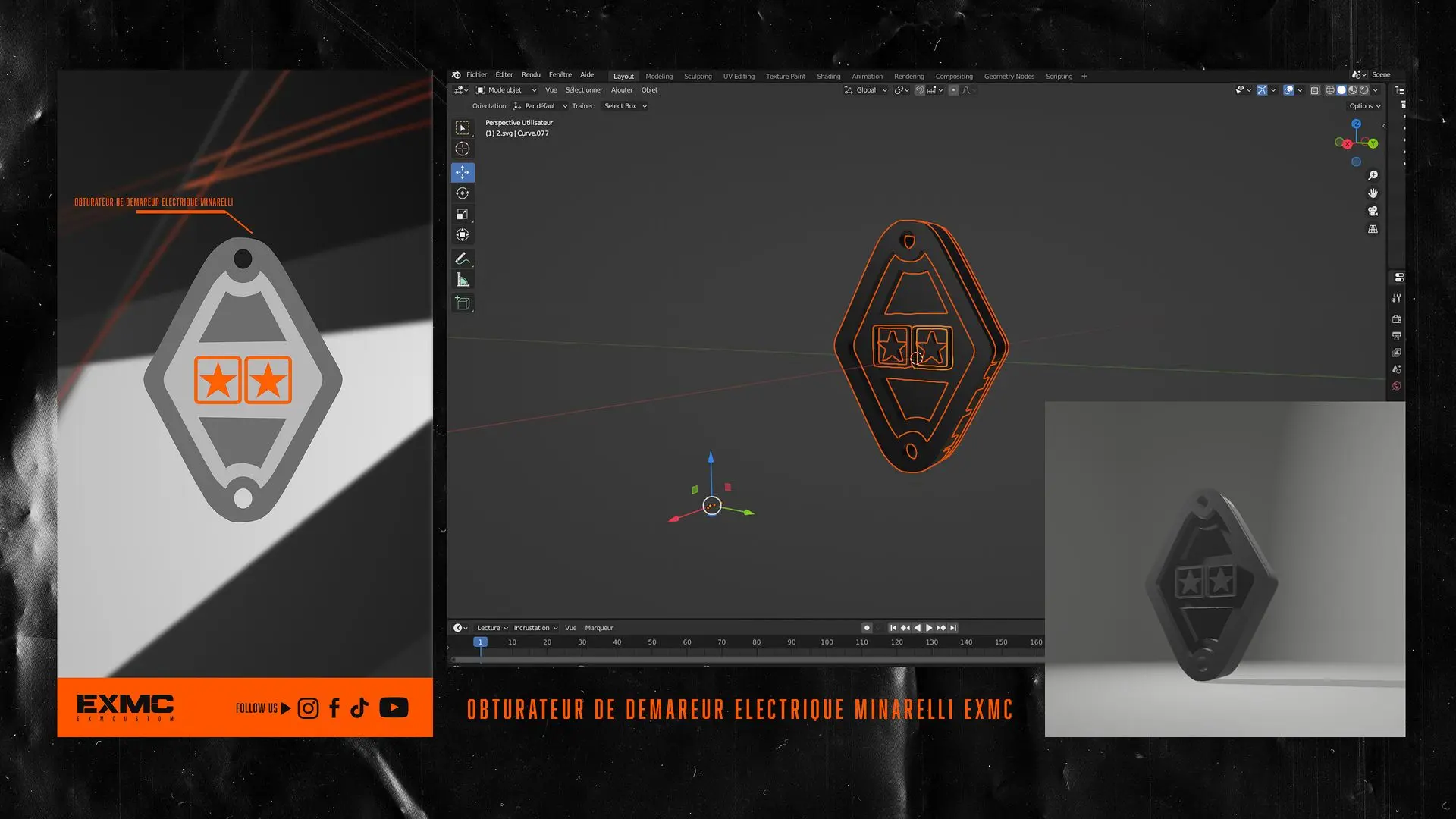Screen dimensions: 1456x819
Task: Open the Rendu menu
Action: click(x=531, y=75)
